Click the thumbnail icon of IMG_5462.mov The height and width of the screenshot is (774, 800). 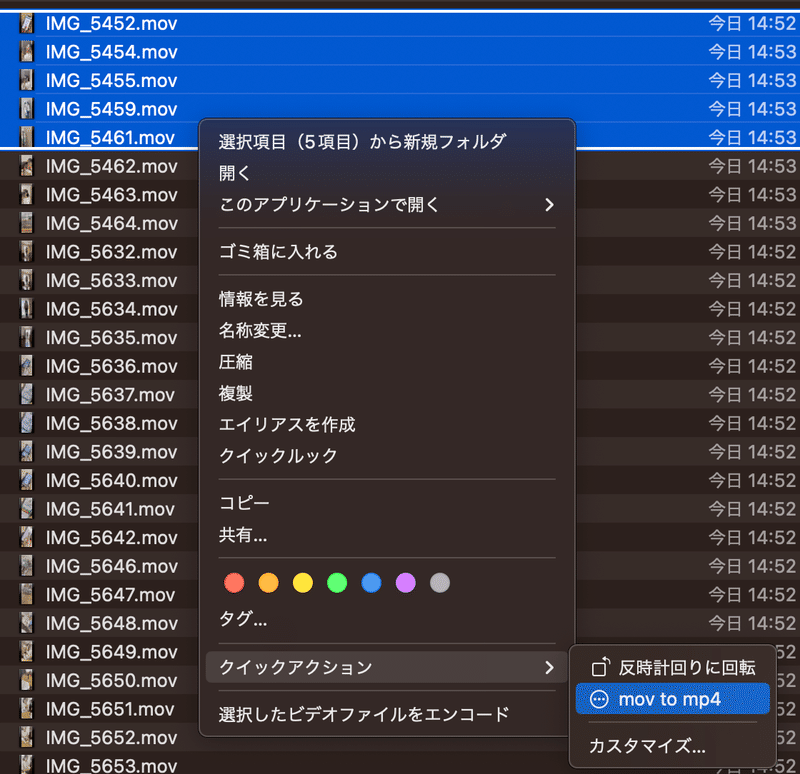click(x=24, y=166)
